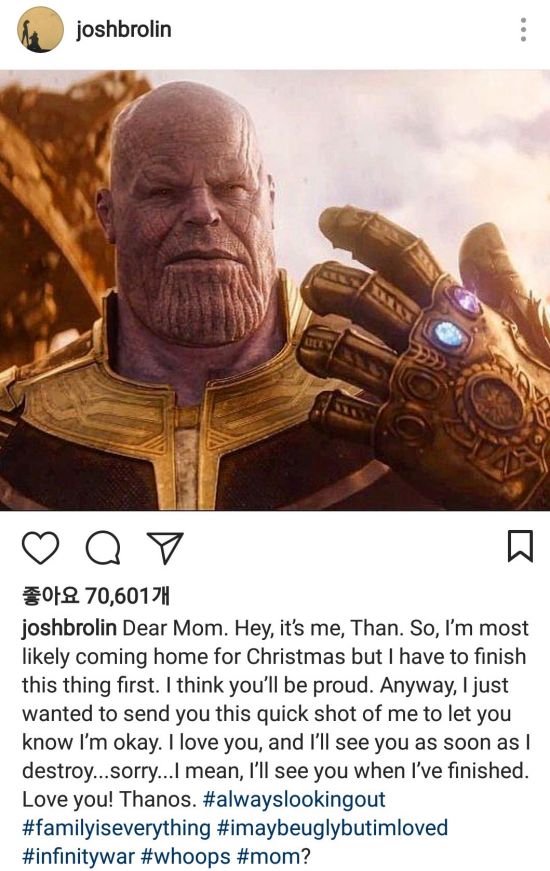Open the three-dot post options menu

(523, 29)
